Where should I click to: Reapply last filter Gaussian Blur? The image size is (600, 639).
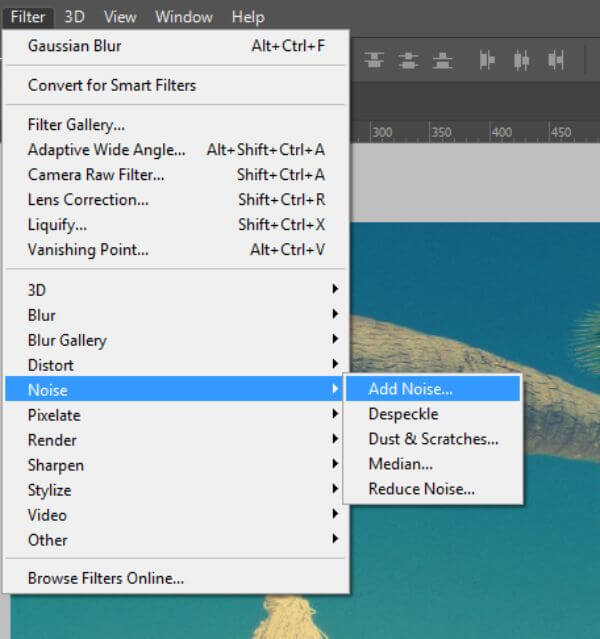click(x=176, y=46)
